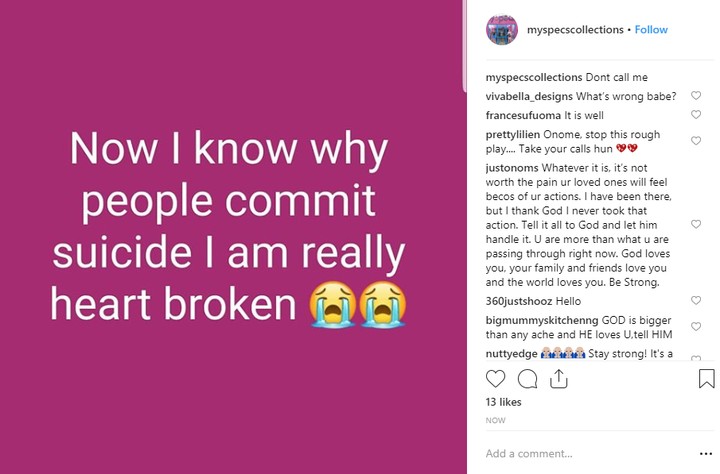The height and width of the screenshot is (474, 720).
Task: Visit vivabella_designs profile
Action: [x=529, y=96]
